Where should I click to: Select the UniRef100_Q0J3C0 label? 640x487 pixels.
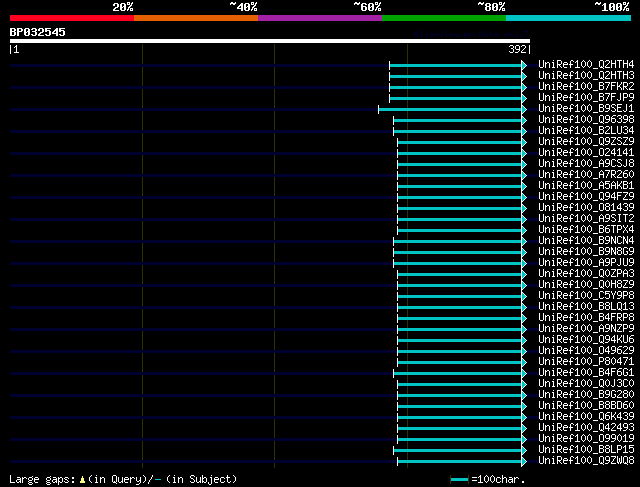click(x=586, y=384)
